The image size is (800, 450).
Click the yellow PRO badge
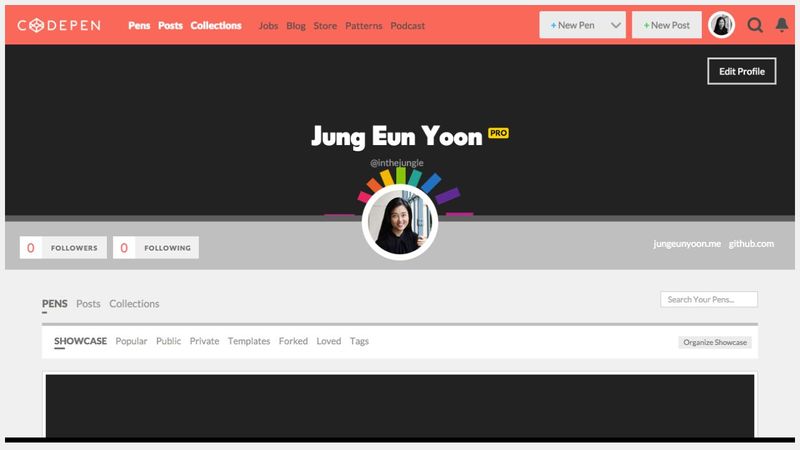tap(498, 133)
